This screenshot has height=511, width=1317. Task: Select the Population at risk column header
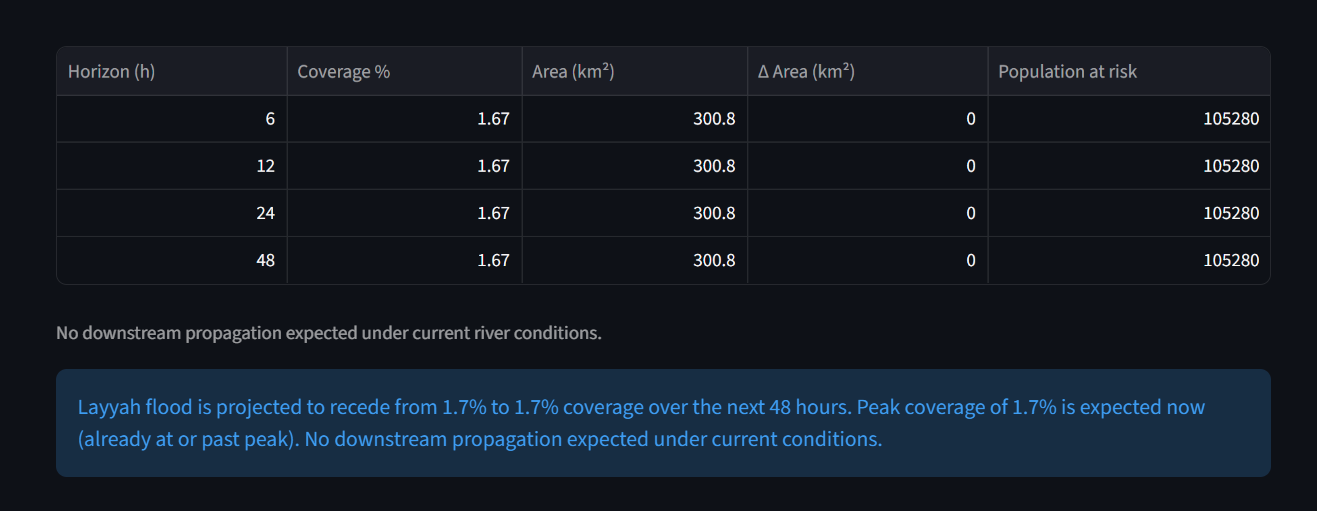(x=1129, y=72)
